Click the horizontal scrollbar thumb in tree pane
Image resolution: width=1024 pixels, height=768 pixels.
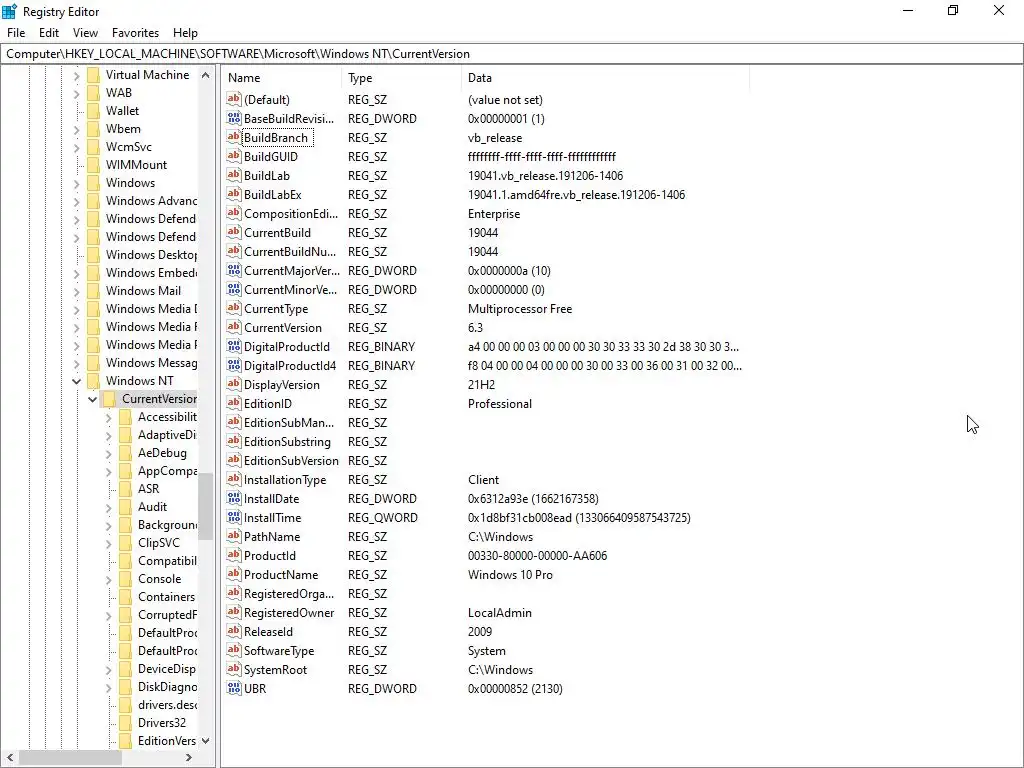pos(70,758)
